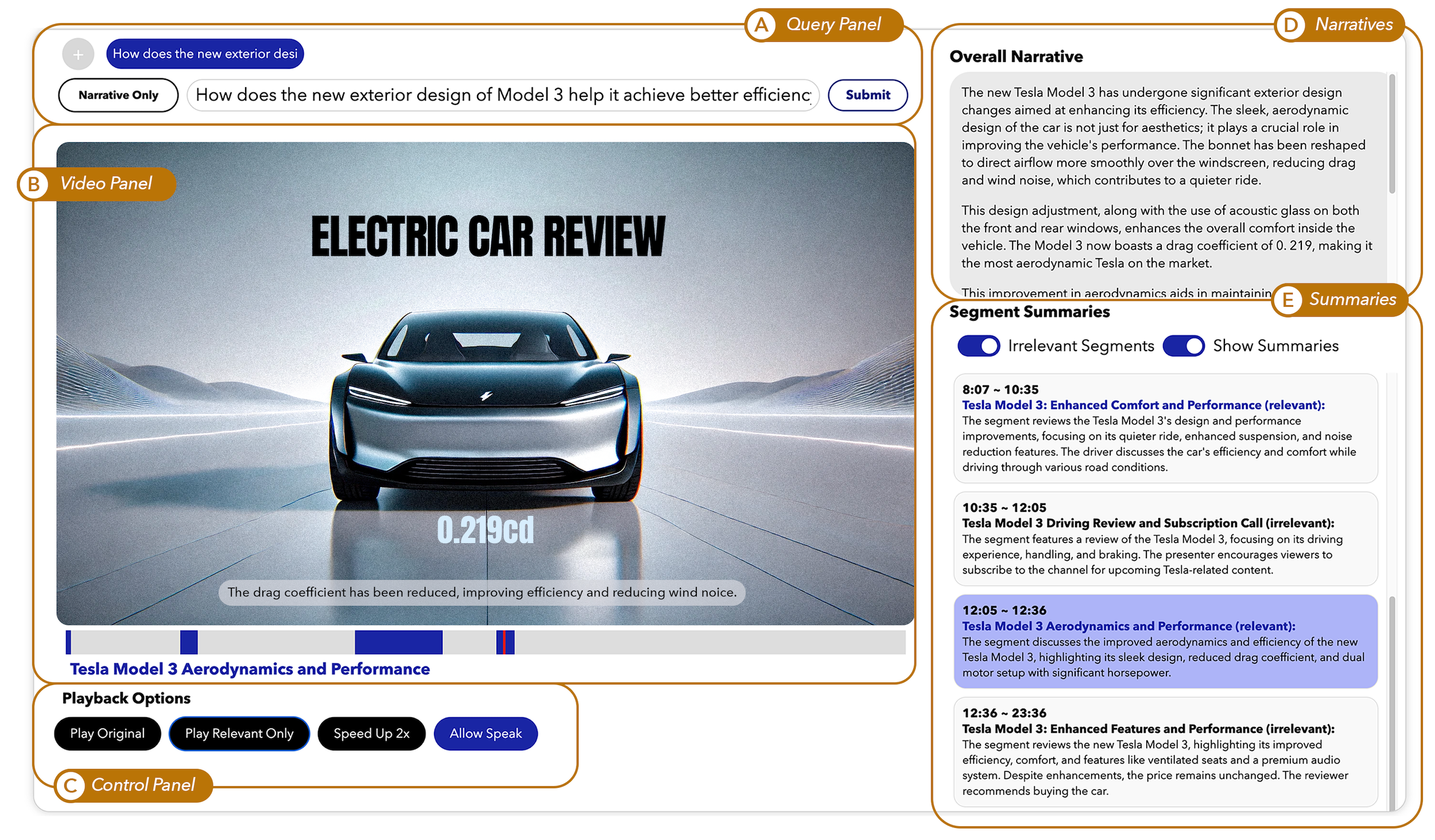
Task: Click the red playhead marker on timeline
Action: 504,642
